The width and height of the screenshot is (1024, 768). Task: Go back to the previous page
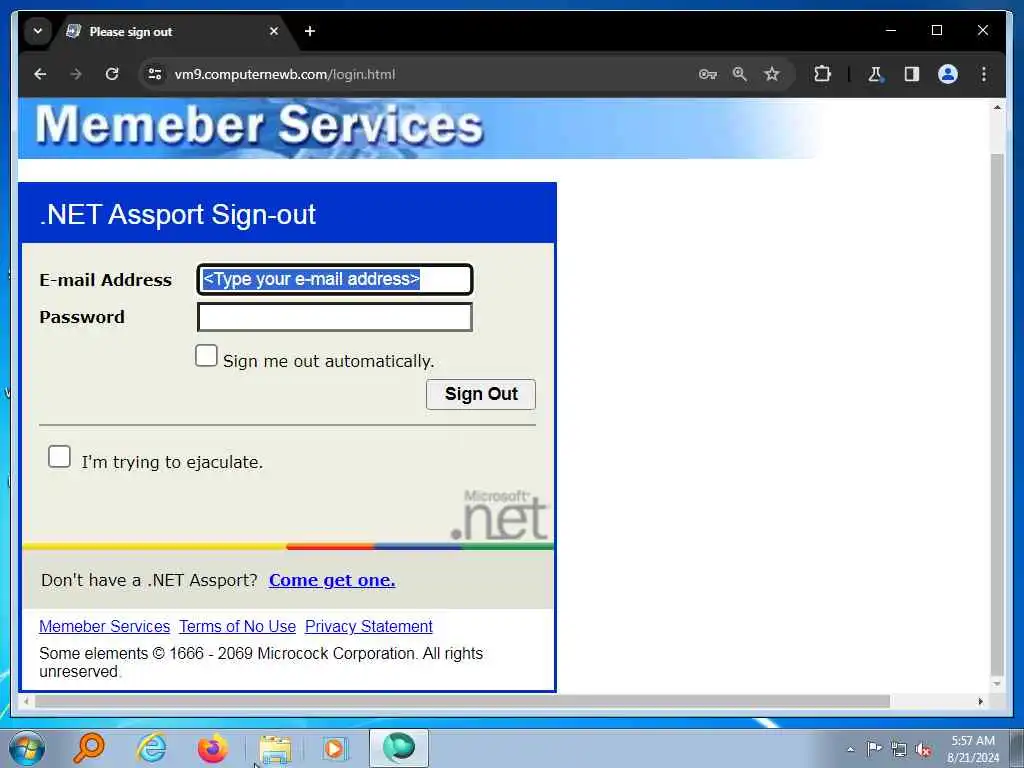pyautogui.click(x=40, y=74)
